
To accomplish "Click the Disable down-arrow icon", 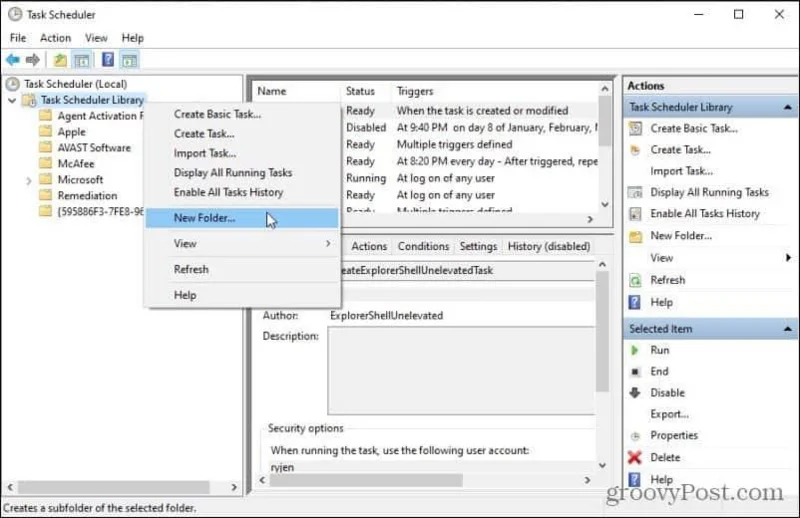I will tap(635, 392).
